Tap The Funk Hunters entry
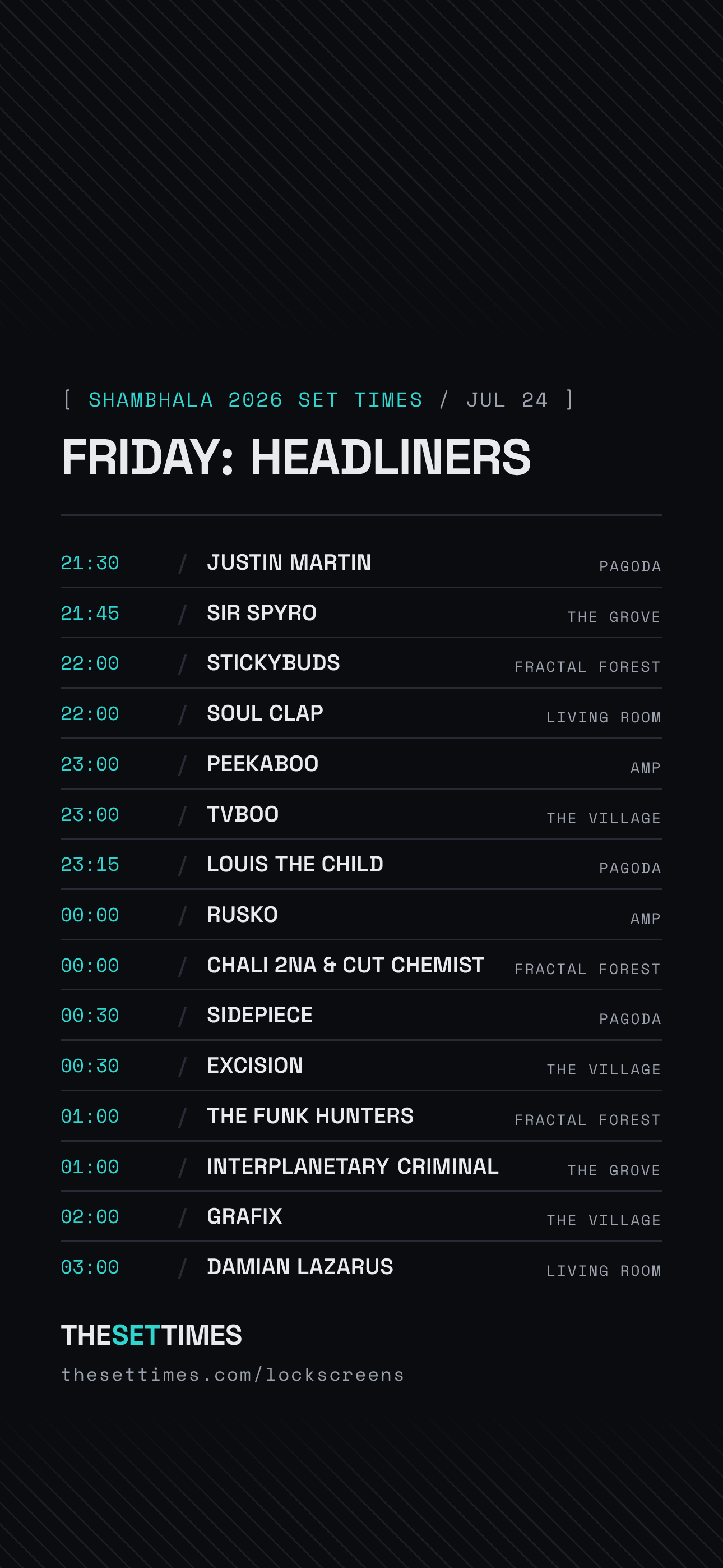The width and height of the screenshot is (723, 1568). [x=361, y=1116]
